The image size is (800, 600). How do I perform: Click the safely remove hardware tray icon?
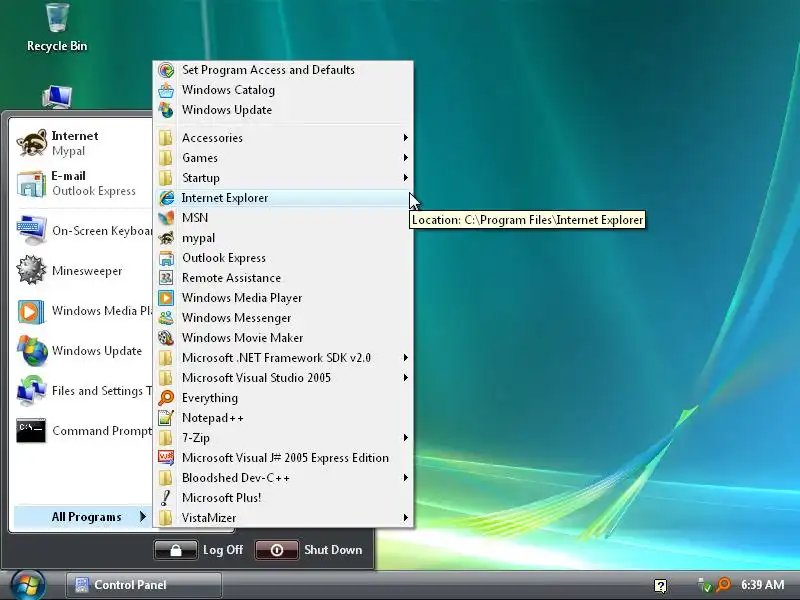point(705,585)
